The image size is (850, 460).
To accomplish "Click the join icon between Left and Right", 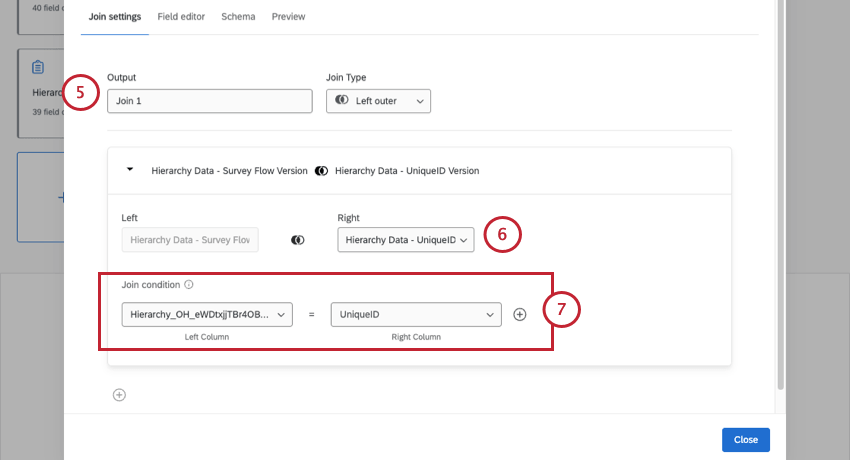I will tap(298, 240).
